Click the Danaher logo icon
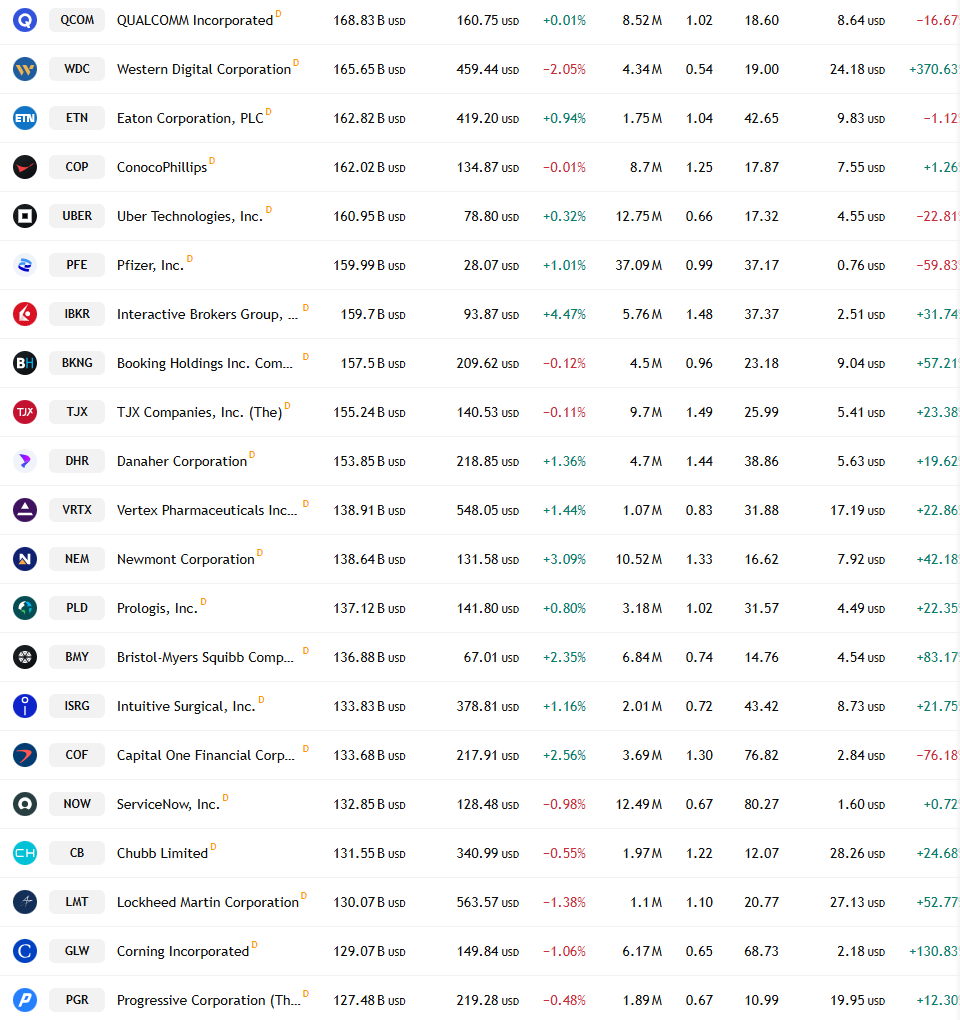The width and height of the screenshot is (960, 1020). point(25,461)
